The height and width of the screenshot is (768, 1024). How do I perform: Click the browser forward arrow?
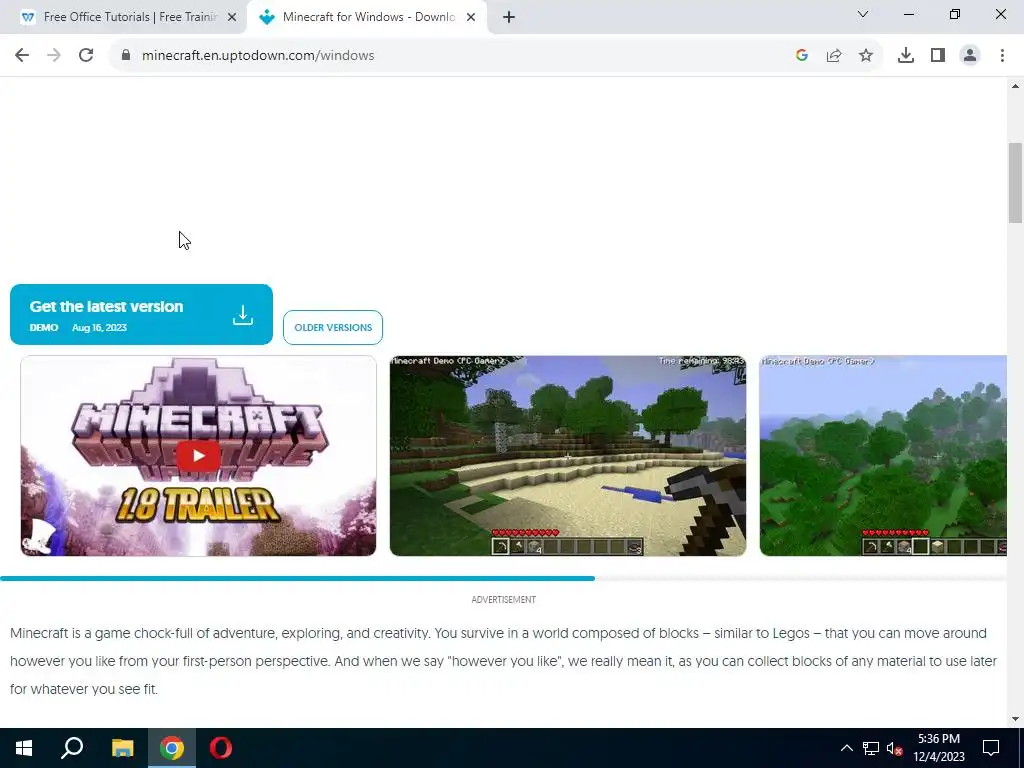(54, 56)
